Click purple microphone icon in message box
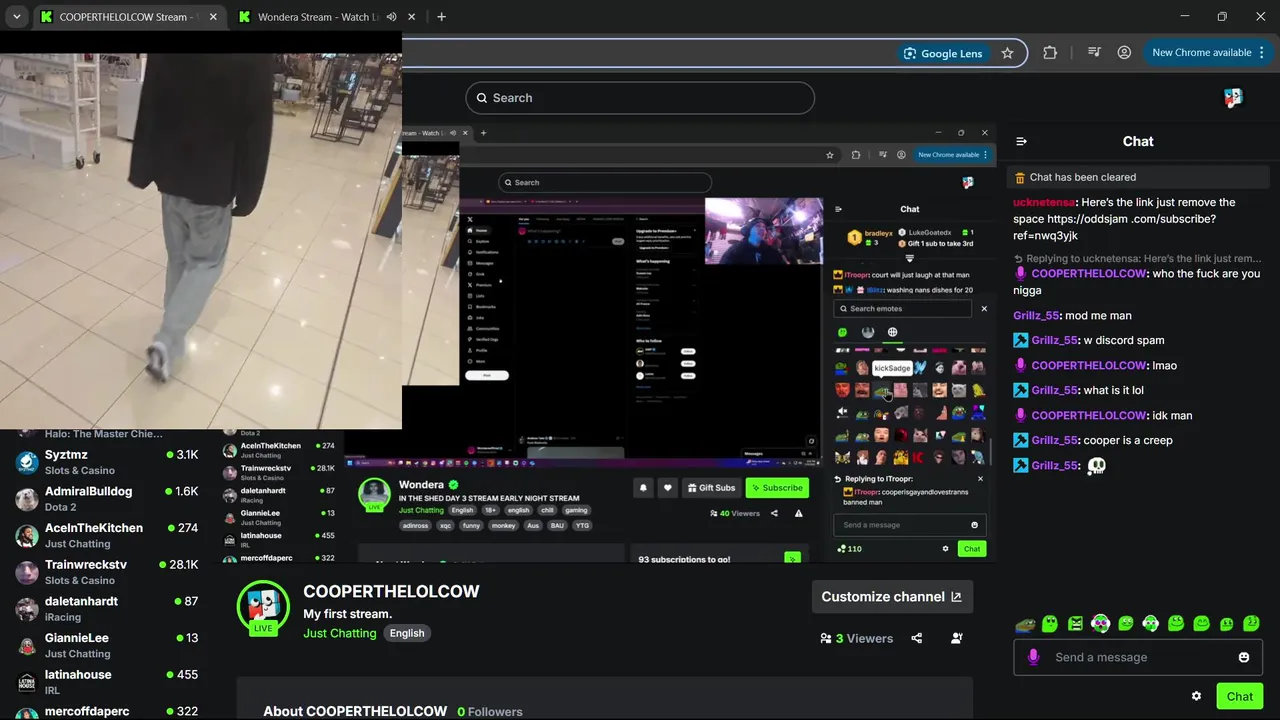The height and width of the screenshot is (720, 1280). click(1033, 657)
